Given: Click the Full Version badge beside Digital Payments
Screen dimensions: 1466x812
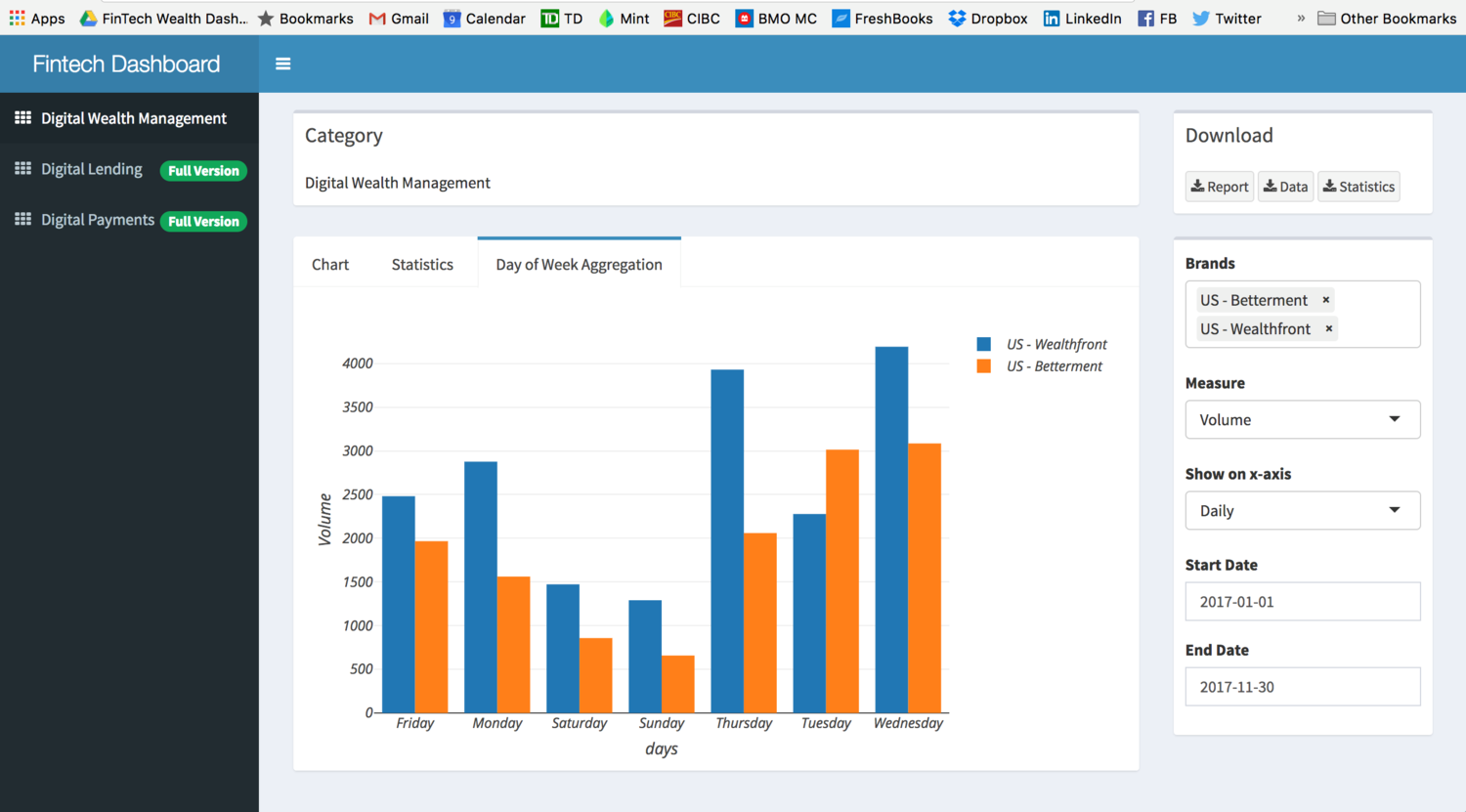Looking at the screenshot, I should (203, 221).
